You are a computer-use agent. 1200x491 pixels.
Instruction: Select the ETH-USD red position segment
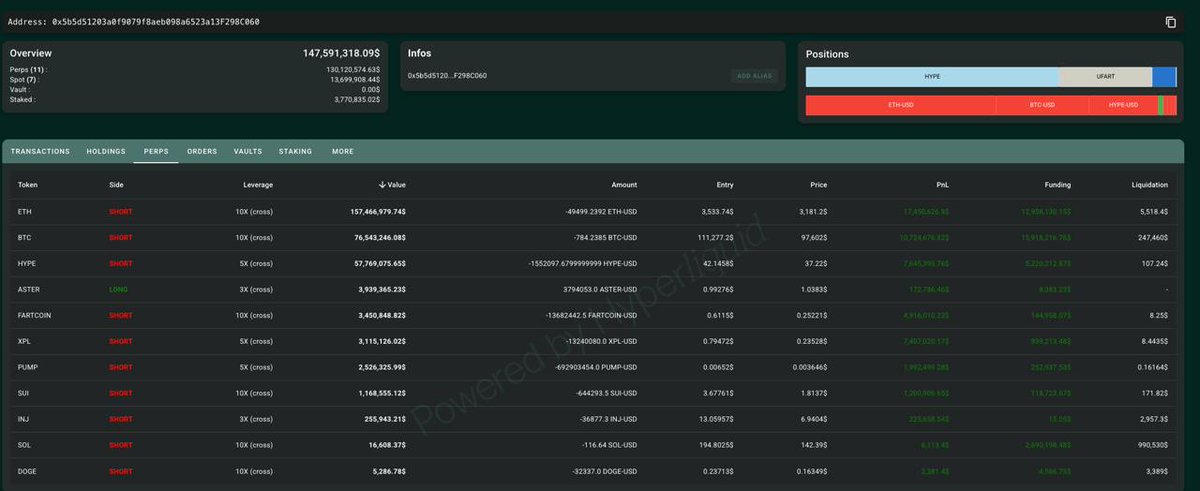pos(900,105)
